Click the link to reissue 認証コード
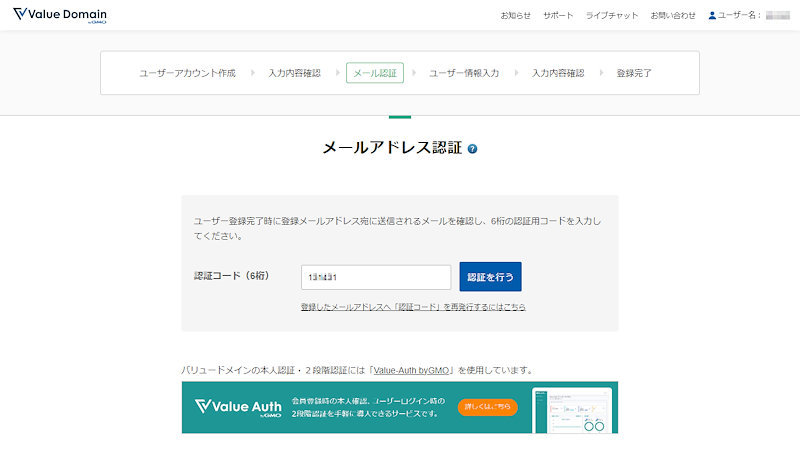800x456 pixels. (412, 307)
